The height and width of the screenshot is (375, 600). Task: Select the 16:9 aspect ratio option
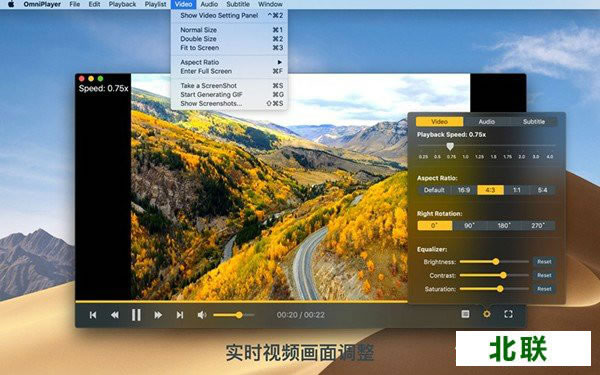pos(464,190)
